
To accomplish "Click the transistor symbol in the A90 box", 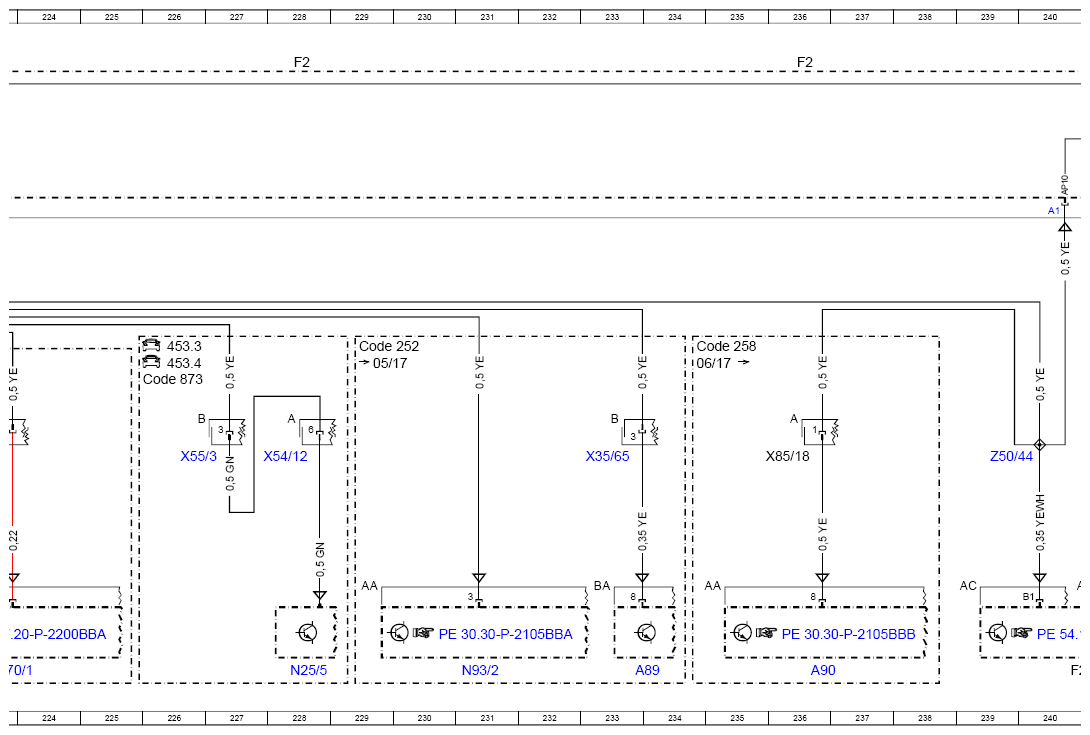I will [743, 632].
